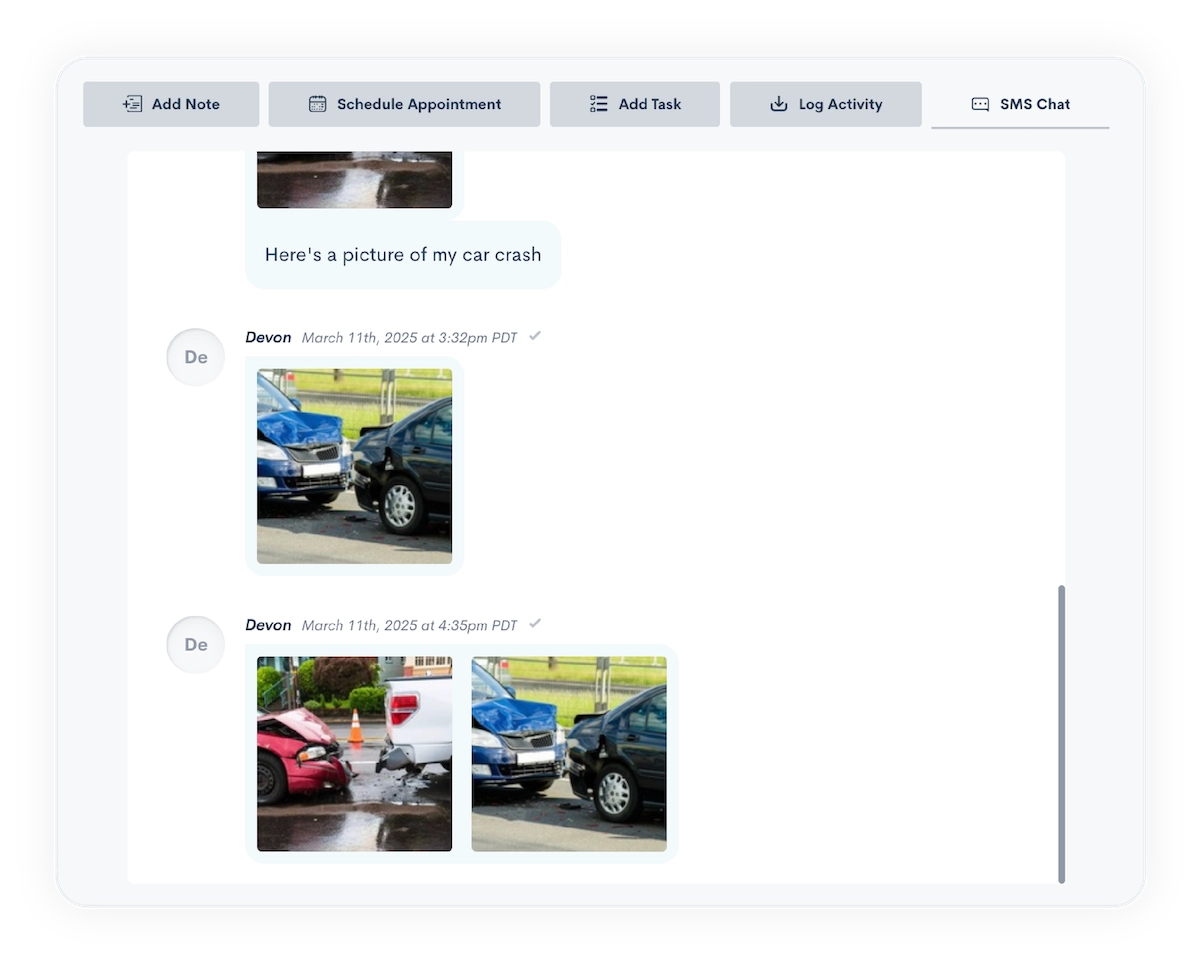Image resolution: width=1200 pixels, height=965 pixels.
Task: Open the red car crash photo from 4:35pm
Action: tap(354, 754)
